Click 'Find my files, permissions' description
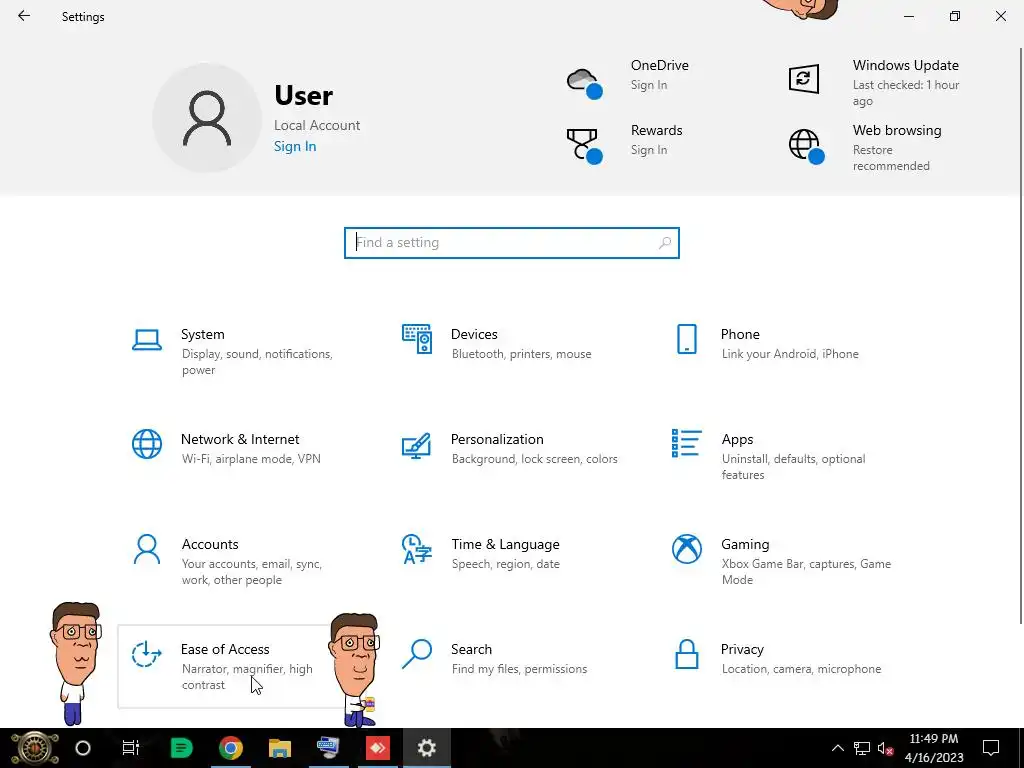The image size is (1024, 768). coord(519,669)
